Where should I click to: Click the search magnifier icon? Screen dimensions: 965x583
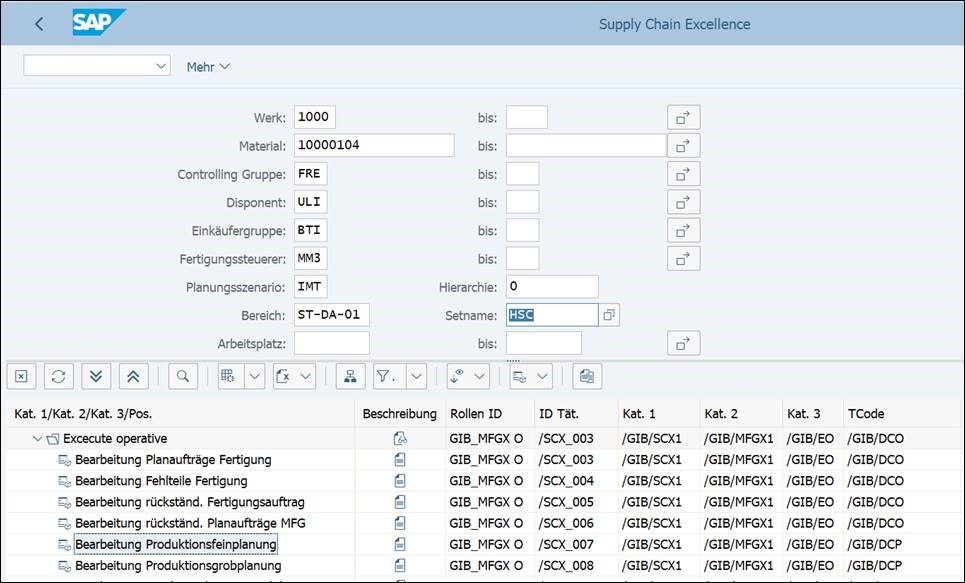tap(183, 376)
